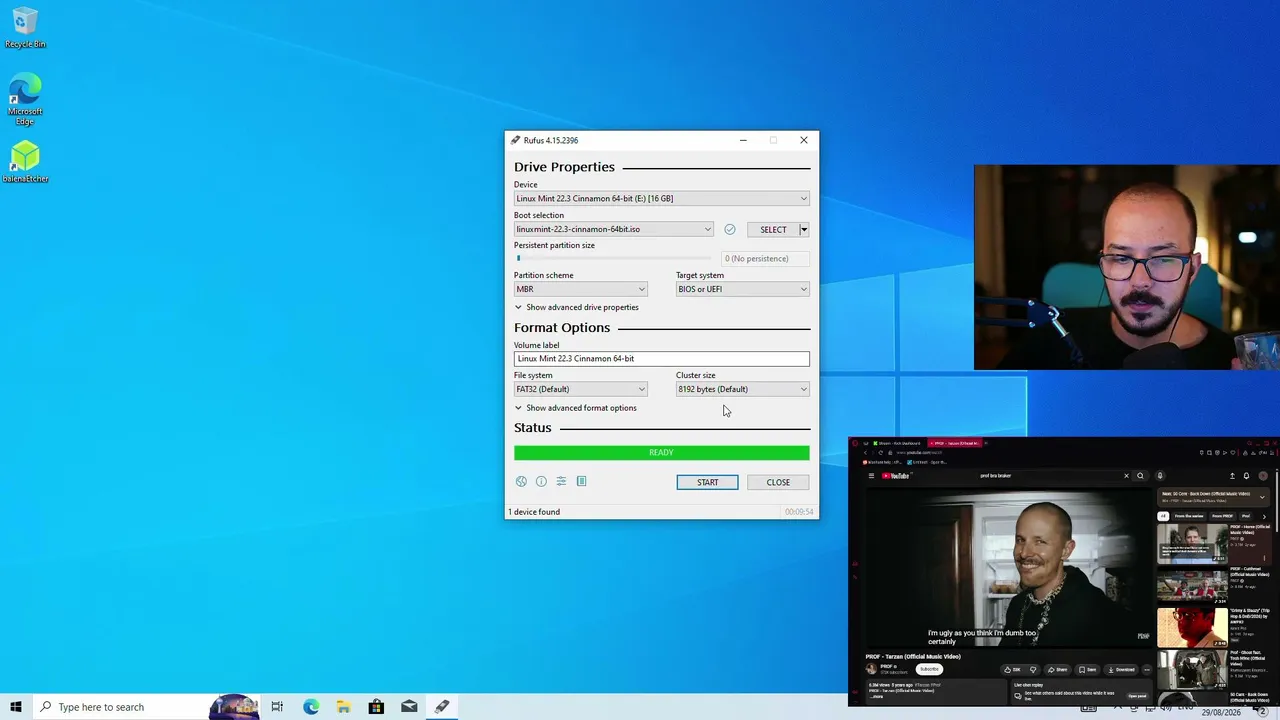Open the Recycle Bin desktop icon
This screenshot has width=1280, height=720.
pyautogui.click(x=25, y=28)
